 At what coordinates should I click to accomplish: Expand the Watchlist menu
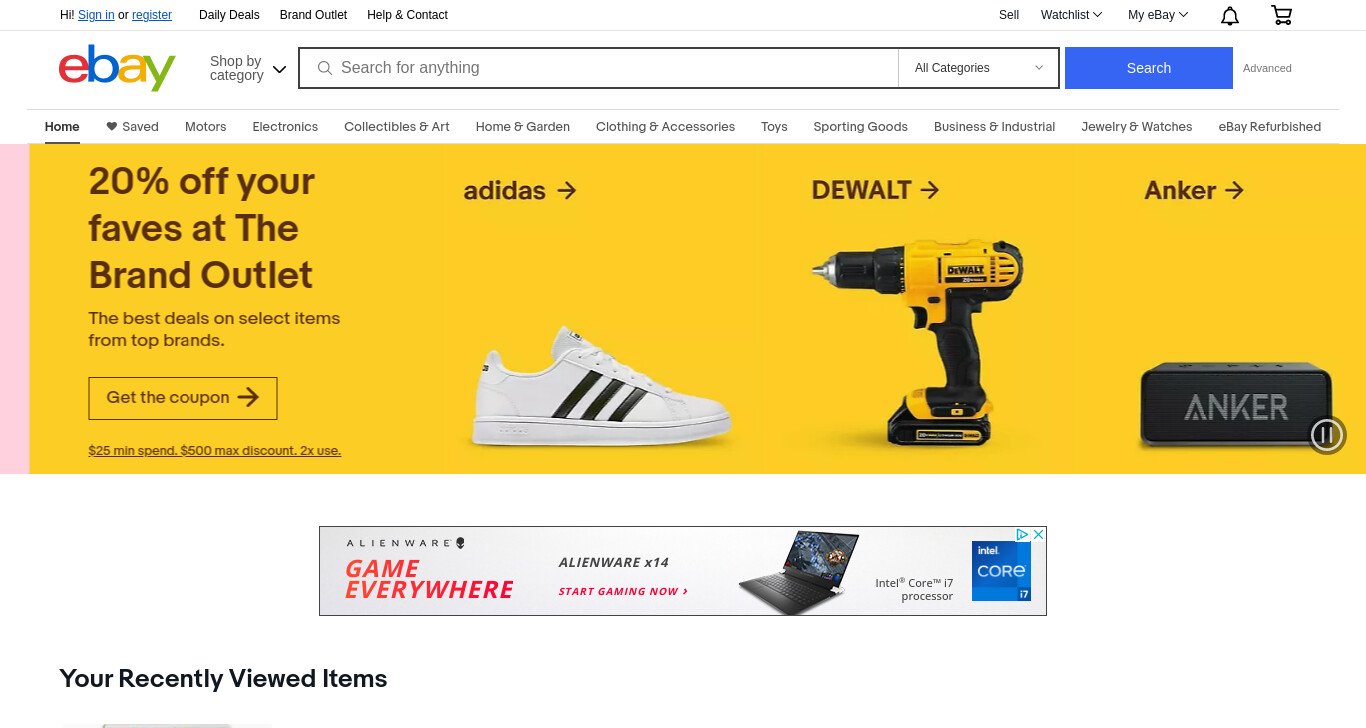pyautogui.click(x=1071, y=15)
